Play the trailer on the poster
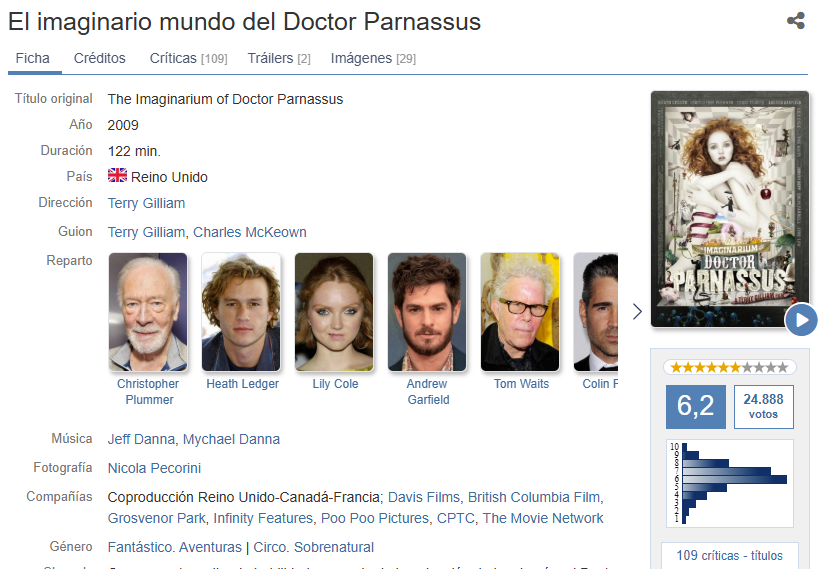This screenshot has height=569, width=823. (801, 320)
